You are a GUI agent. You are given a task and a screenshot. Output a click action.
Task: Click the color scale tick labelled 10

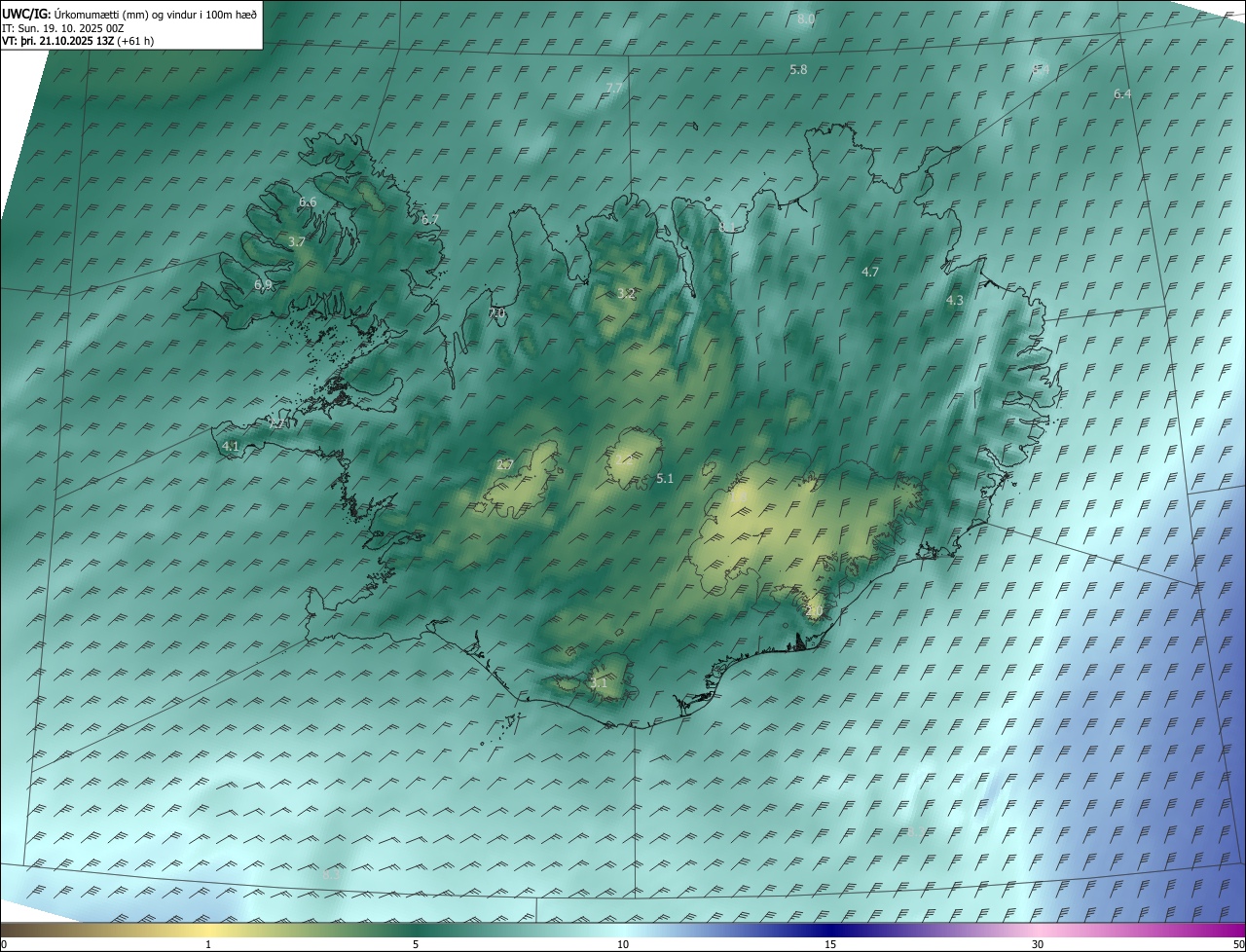(x=623, y=944)
